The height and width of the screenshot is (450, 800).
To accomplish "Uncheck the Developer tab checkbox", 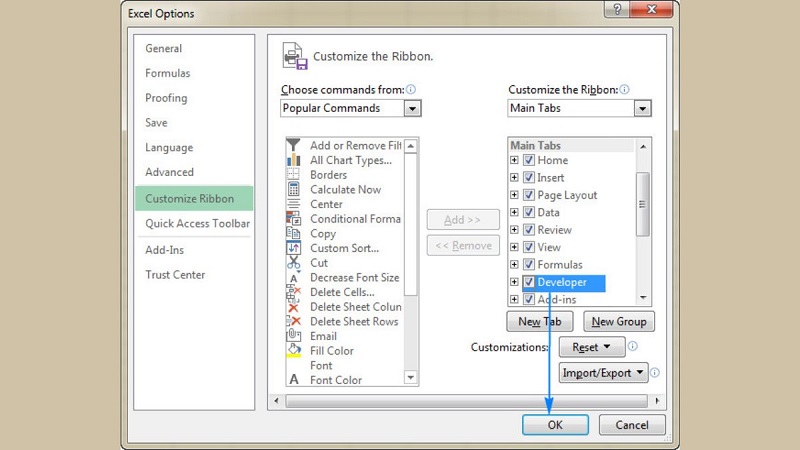I will (529, 283).
